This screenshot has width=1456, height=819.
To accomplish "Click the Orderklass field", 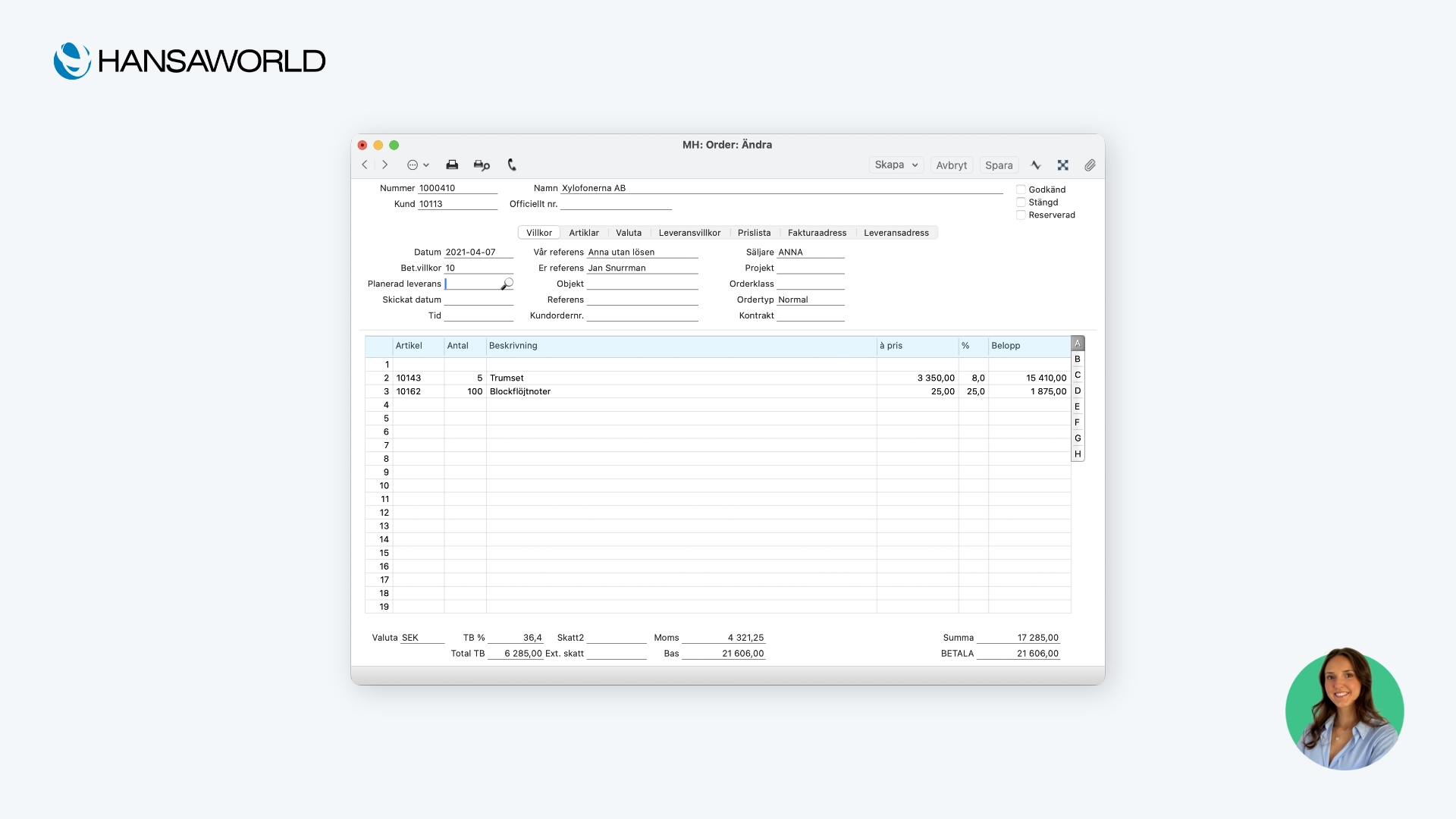I will pyautogui.click(x=811, y=284).
